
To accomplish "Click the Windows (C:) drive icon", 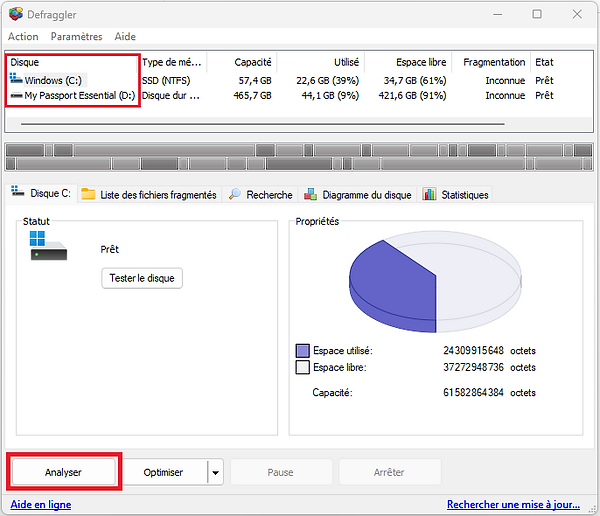I will pyautogui.click(x=16, y=78).
